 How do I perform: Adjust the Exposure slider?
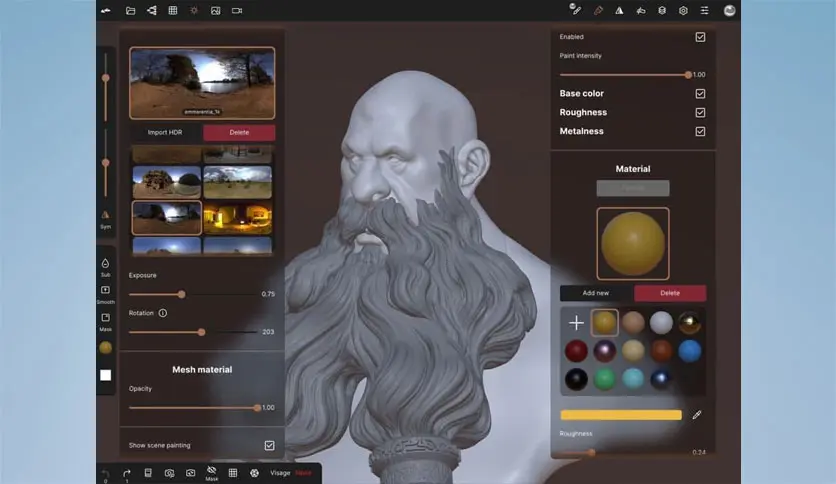pyautogui.click(x=193, y=294)
